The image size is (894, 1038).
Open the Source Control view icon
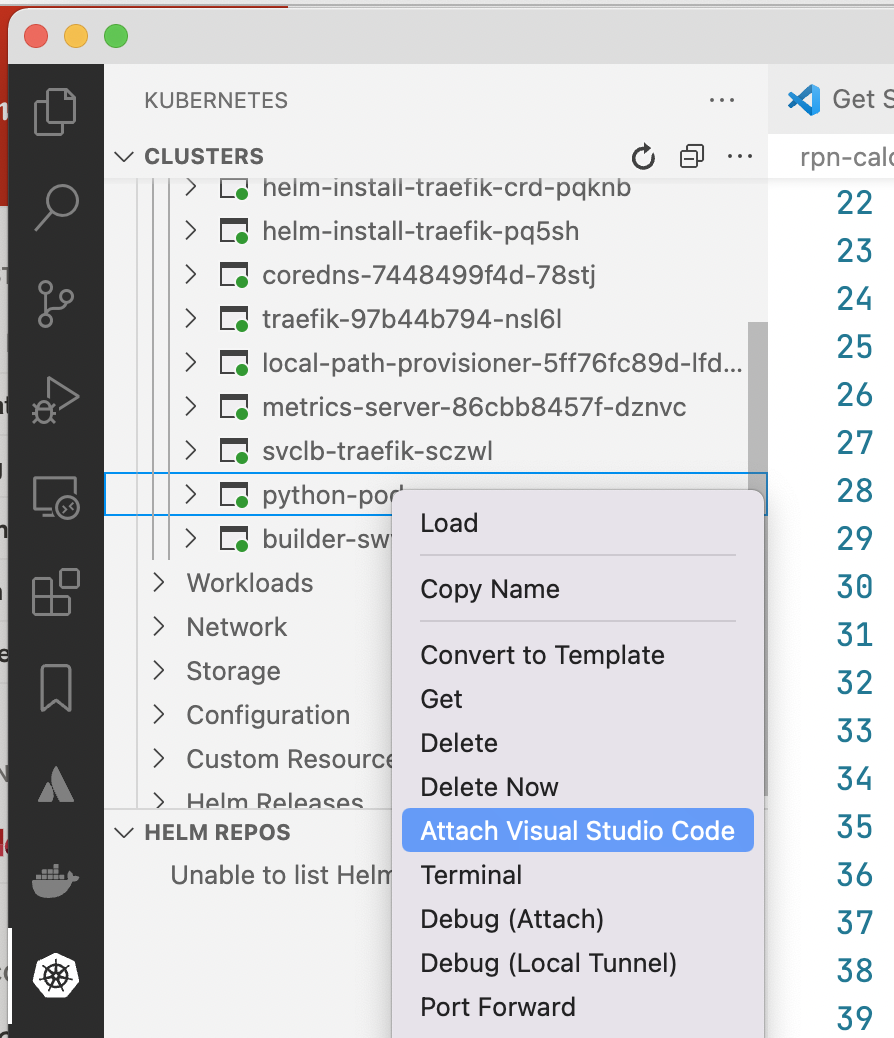56,304
